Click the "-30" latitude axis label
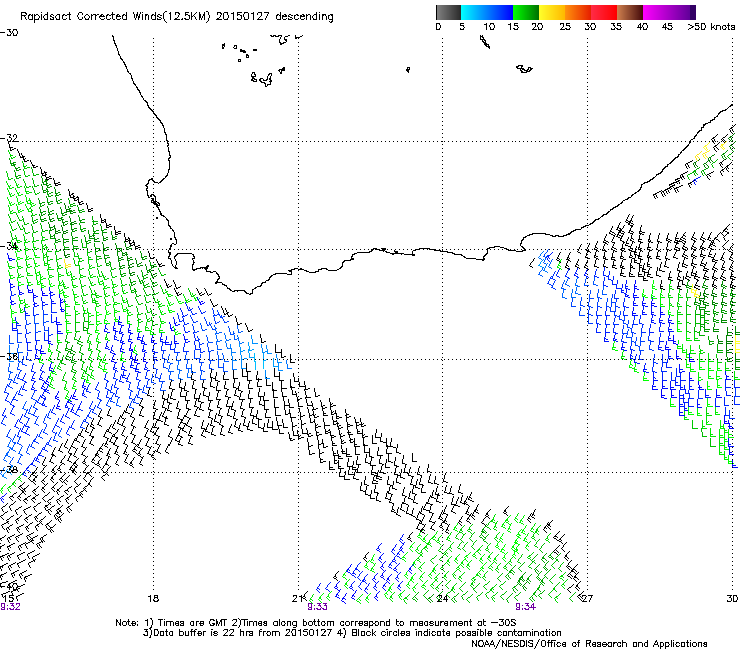Screen dimensions: 740x650 [x=9, y=33]
